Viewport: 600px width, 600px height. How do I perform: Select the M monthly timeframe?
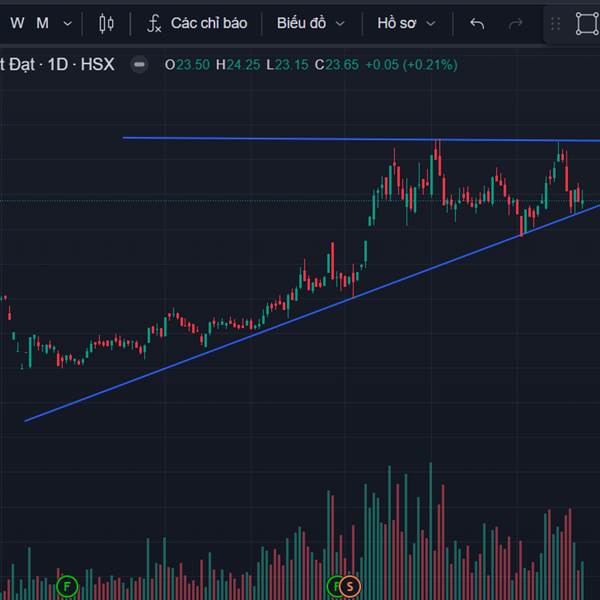42,23
